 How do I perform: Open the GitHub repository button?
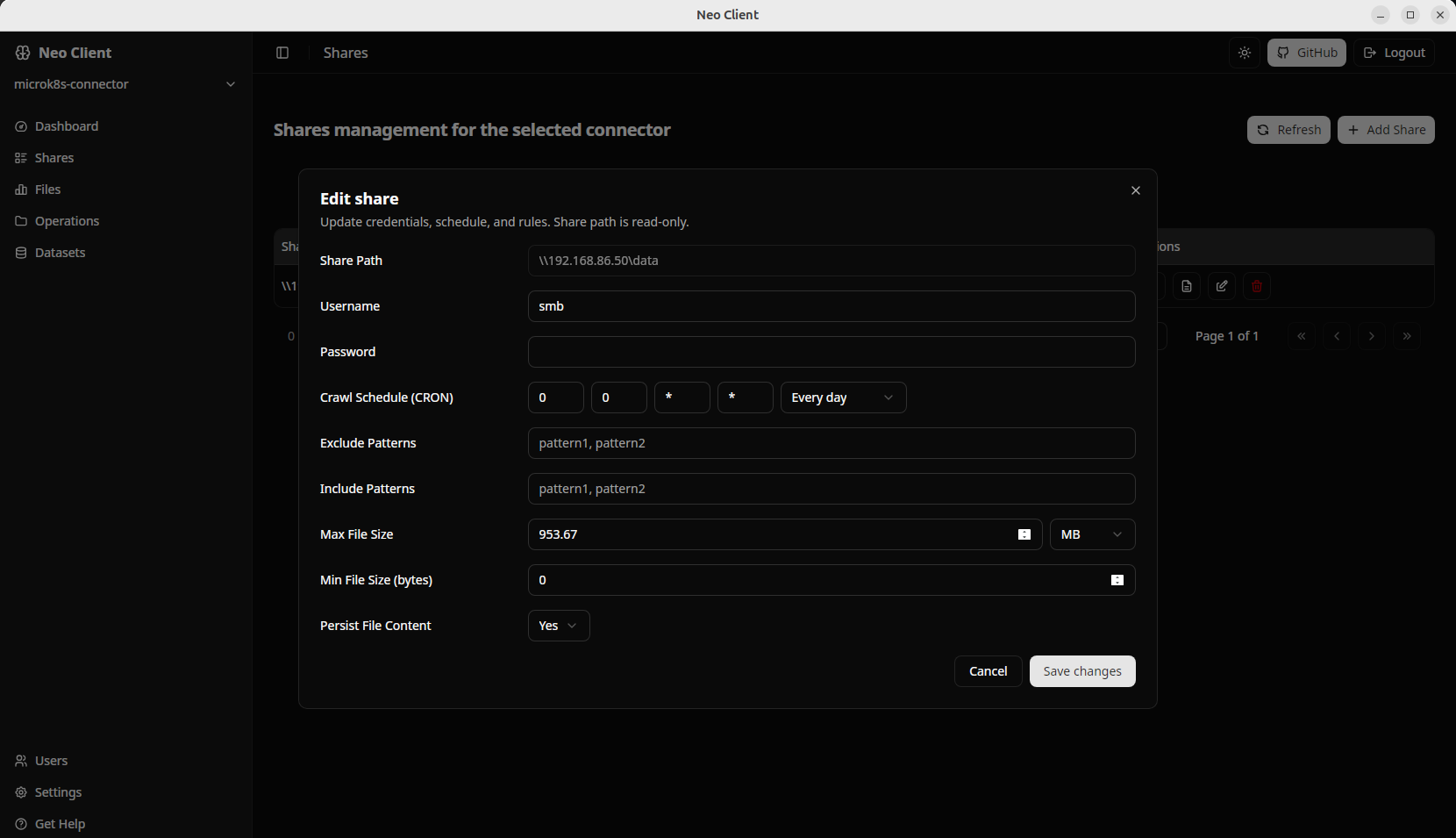(1306, 53)
